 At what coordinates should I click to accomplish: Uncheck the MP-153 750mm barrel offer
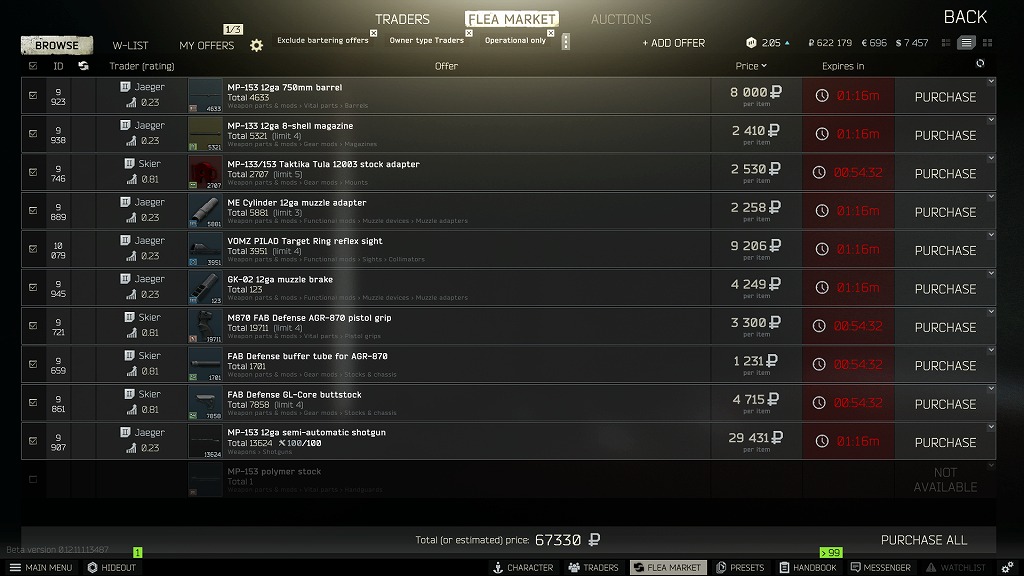pos(33,95)
